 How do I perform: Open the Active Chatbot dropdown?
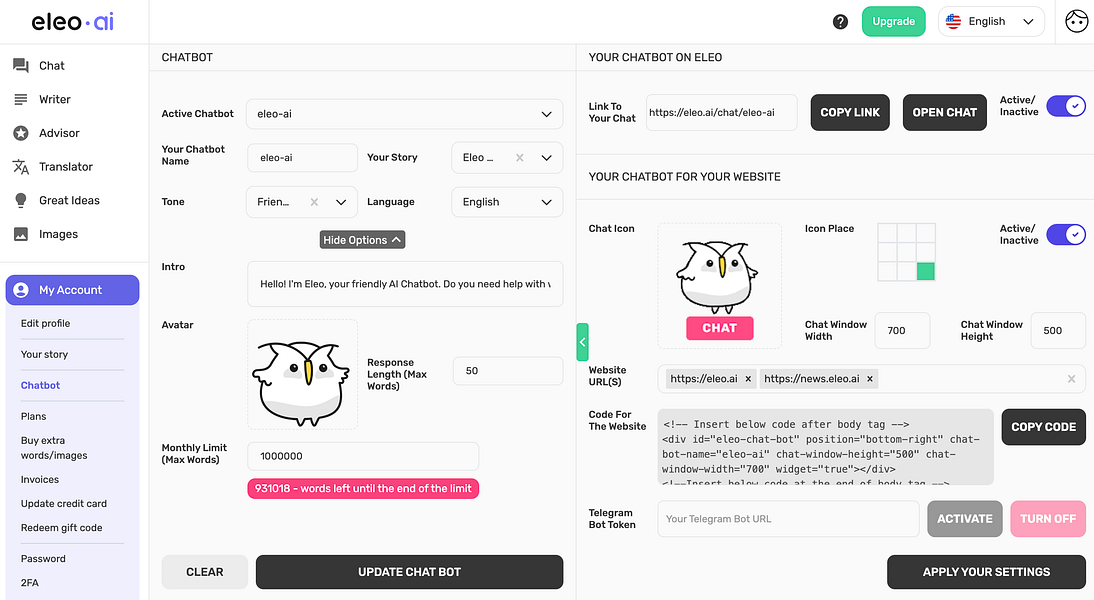point(405,113)
